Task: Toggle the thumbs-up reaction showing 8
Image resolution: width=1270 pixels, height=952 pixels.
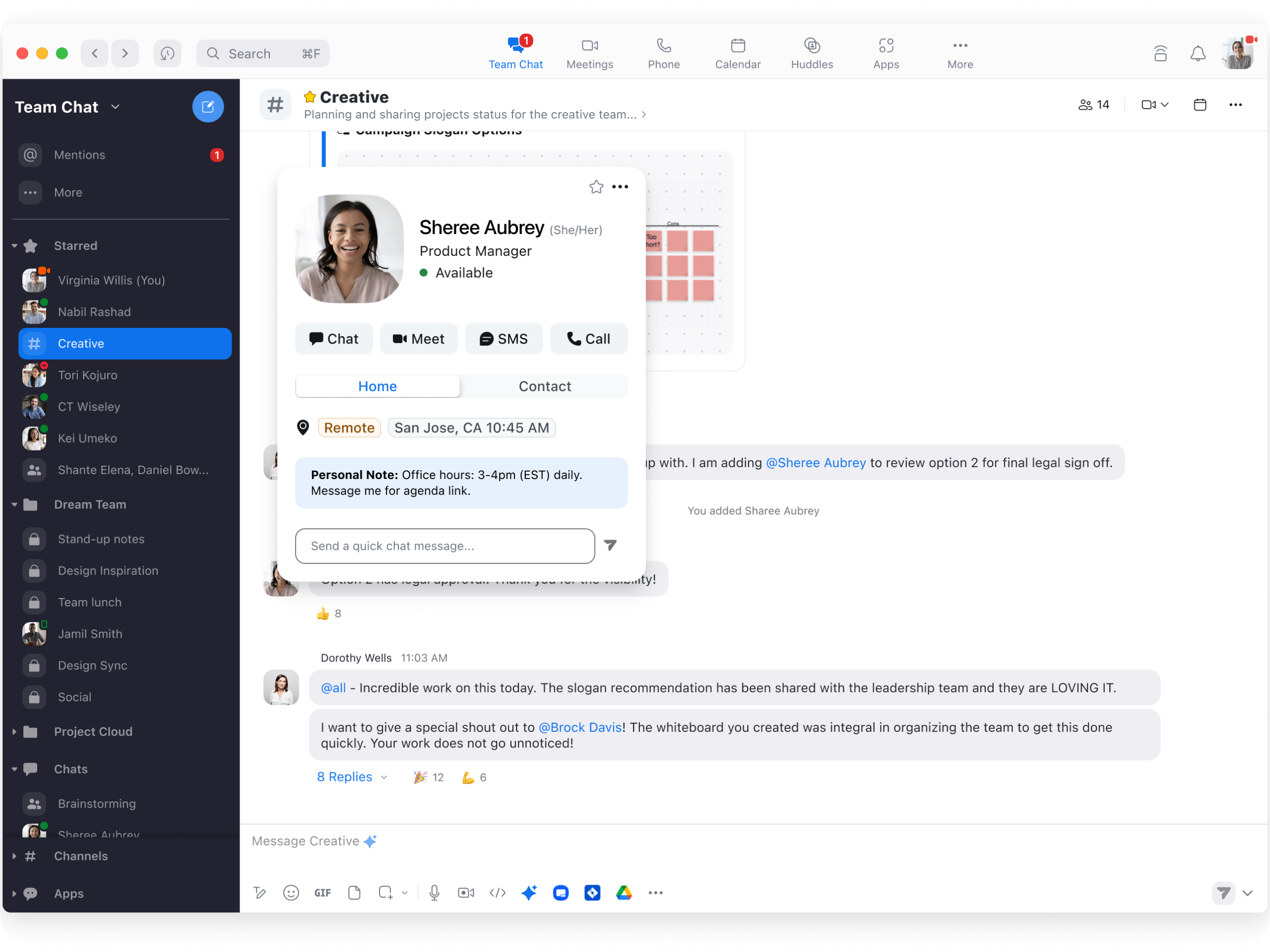Action: click(328, 613)
